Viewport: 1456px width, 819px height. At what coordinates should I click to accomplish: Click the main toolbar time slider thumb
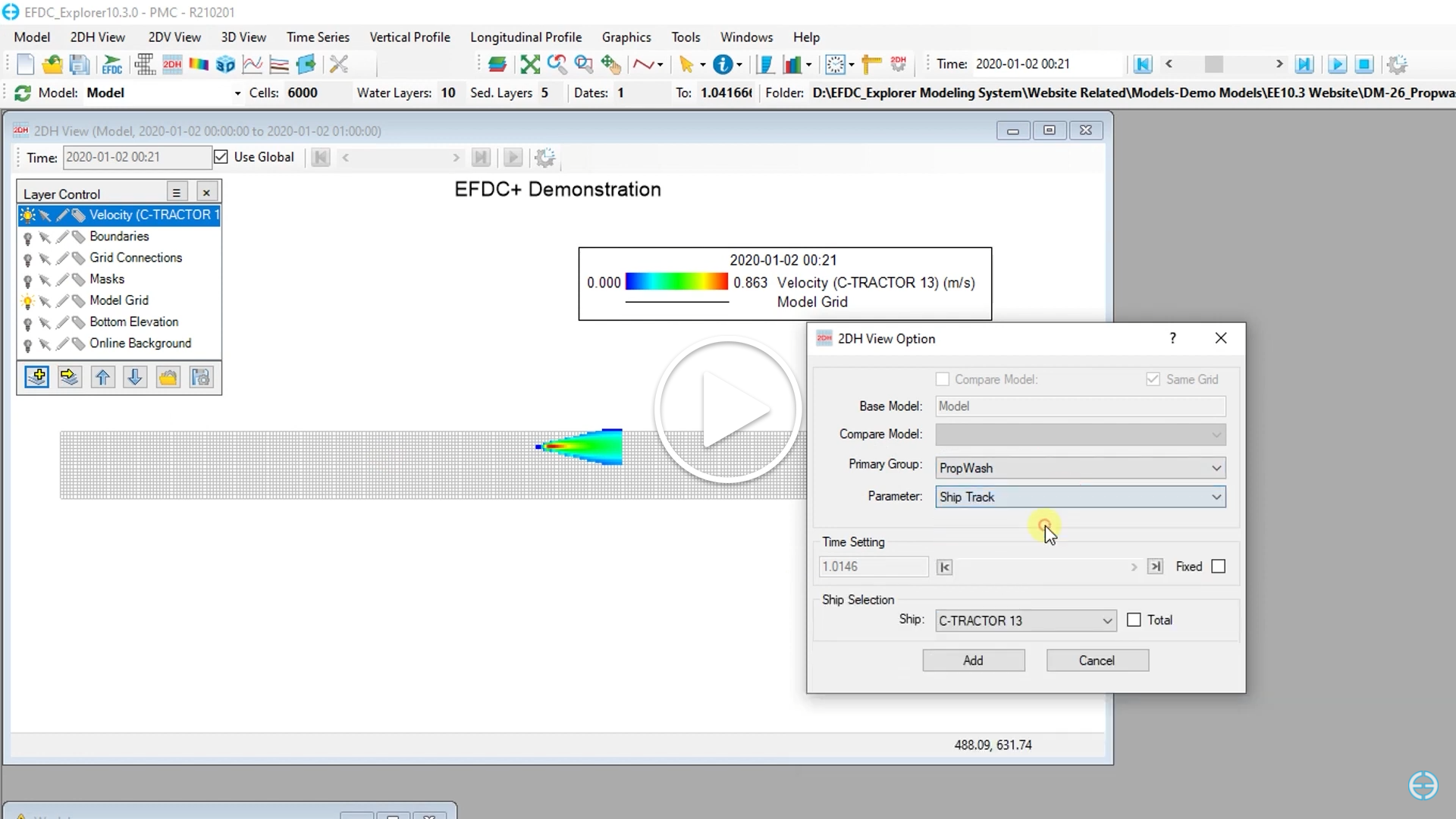pyautogui.click(x=1213, y=64)
